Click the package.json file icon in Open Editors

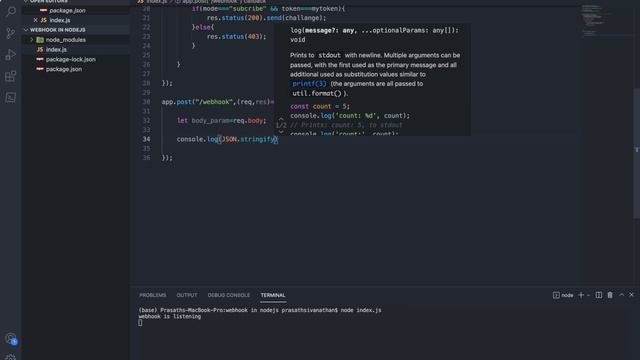click(x=44, y=10)
